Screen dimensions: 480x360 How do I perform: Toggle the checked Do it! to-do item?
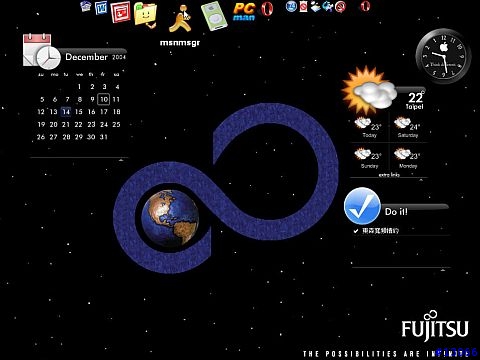tap(356, 231)
